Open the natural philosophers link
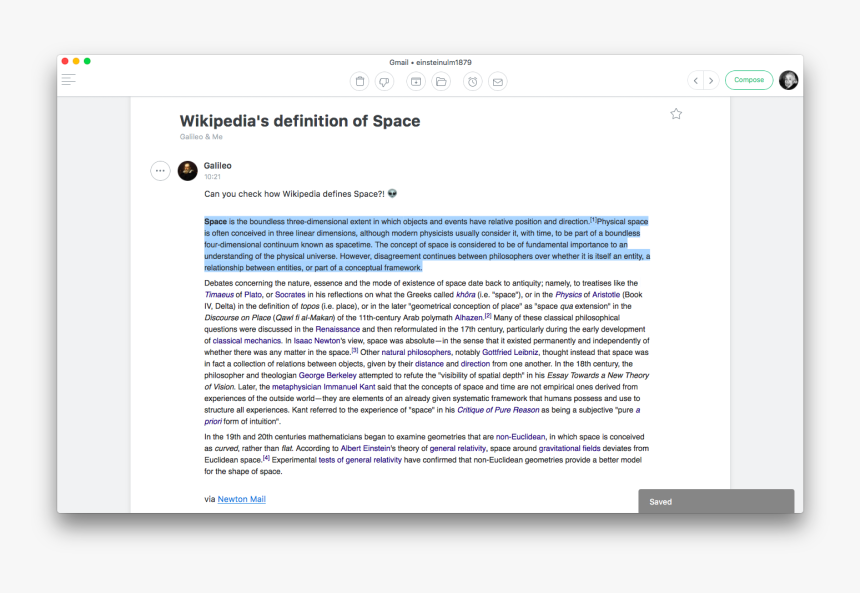The height and width of the screenshot is (593, 860). pos(416,352)
